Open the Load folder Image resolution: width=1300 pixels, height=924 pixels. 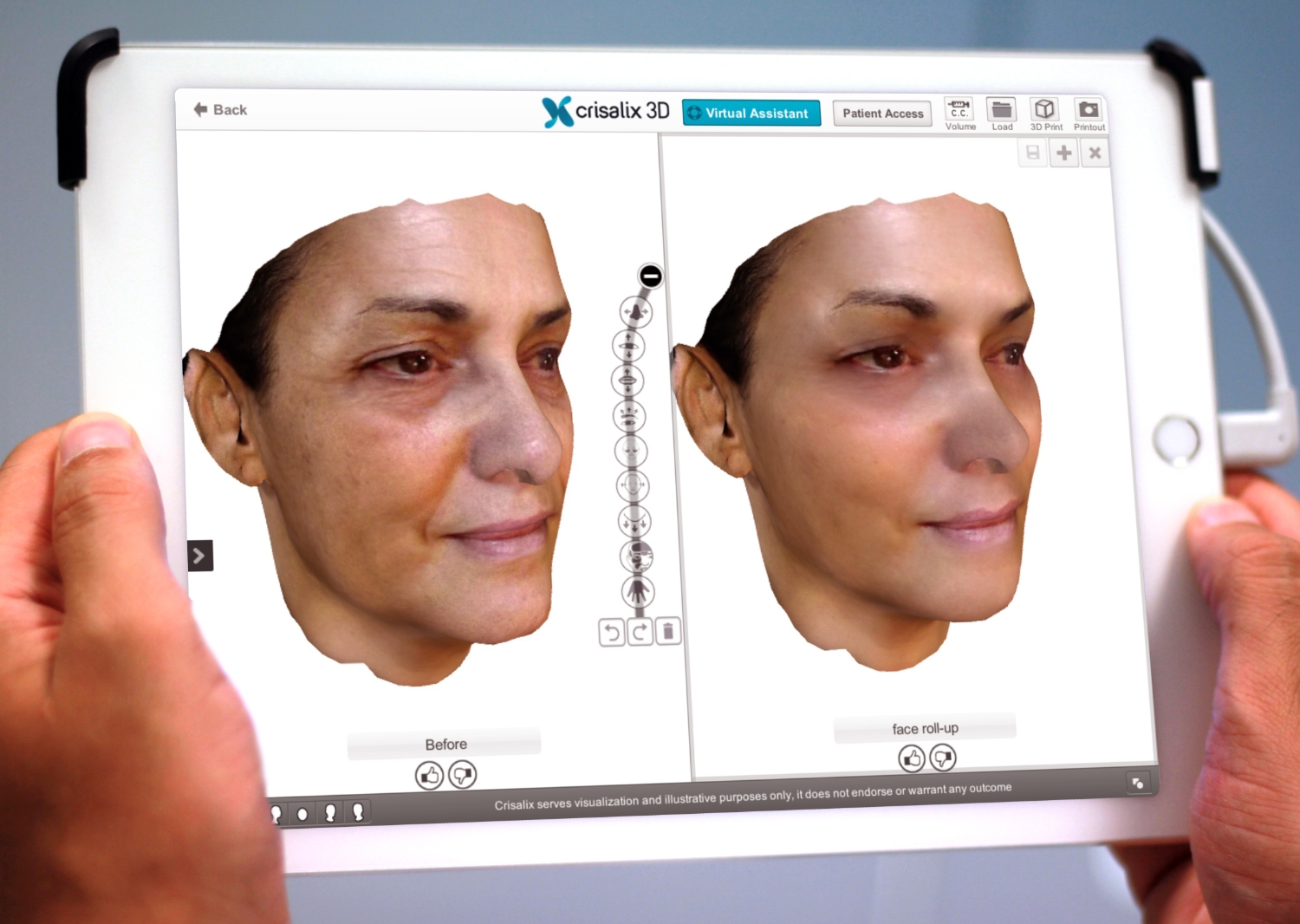1002,114
